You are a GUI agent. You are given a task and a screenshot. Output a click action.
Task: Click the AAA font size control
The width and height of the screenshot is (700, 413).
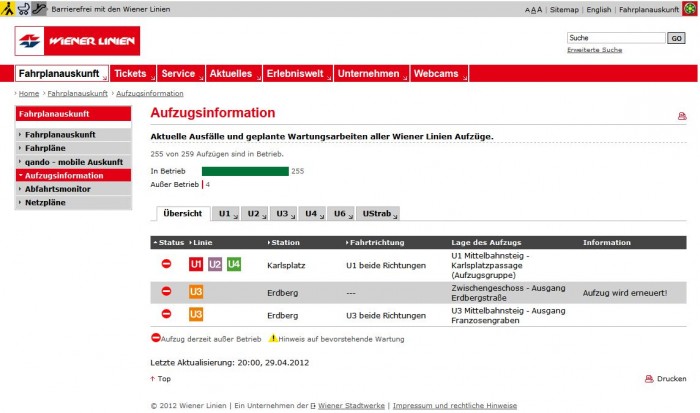coord(533,10)
